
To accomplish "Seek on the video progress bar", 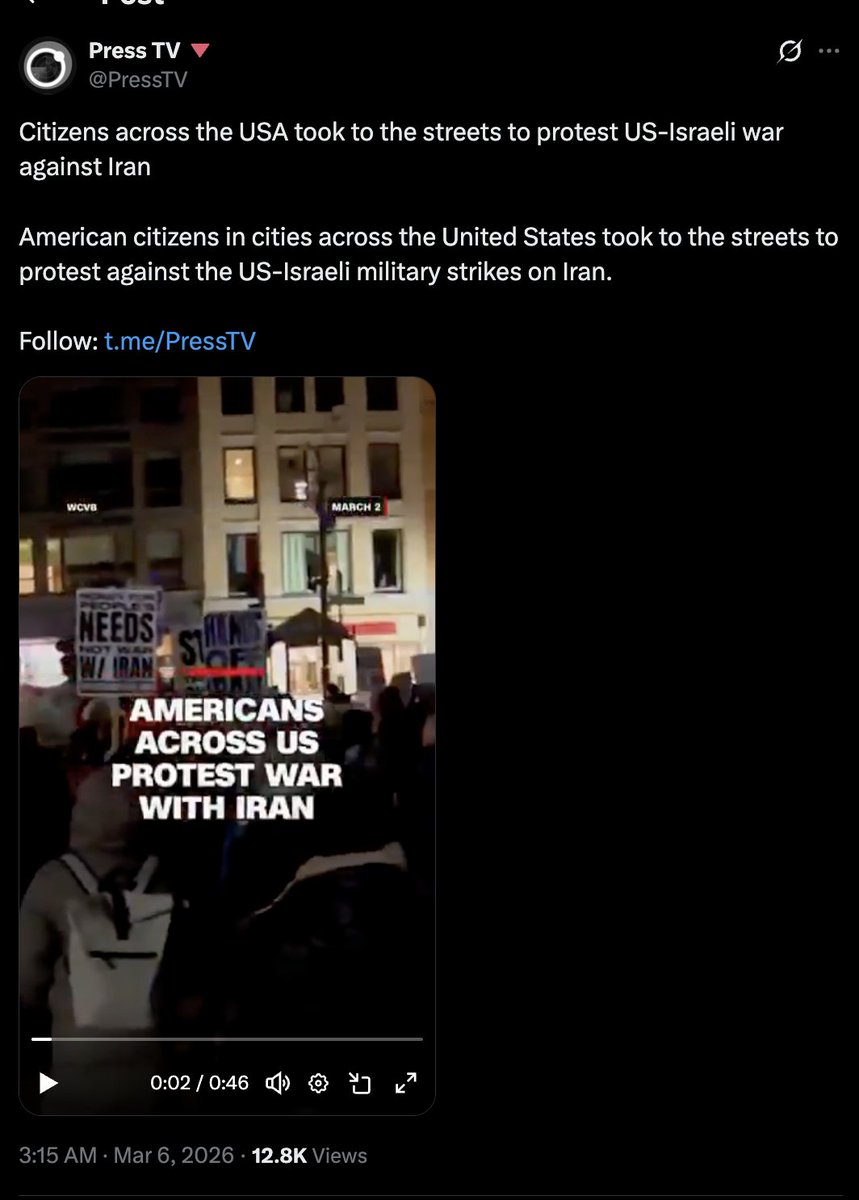I will tap(227, 1040).
